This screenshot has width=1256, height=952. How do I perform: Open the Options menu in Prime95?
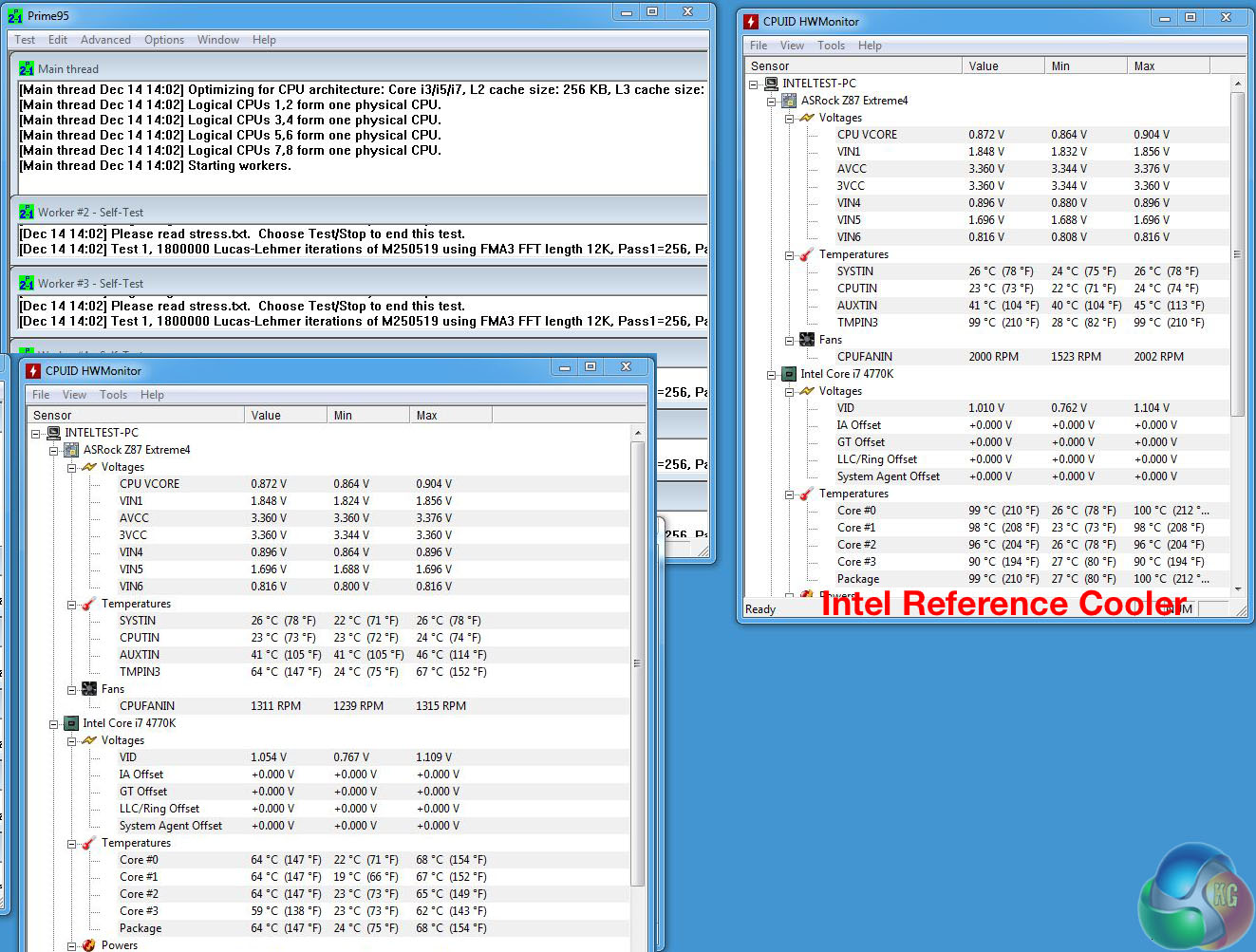point(164,40)
